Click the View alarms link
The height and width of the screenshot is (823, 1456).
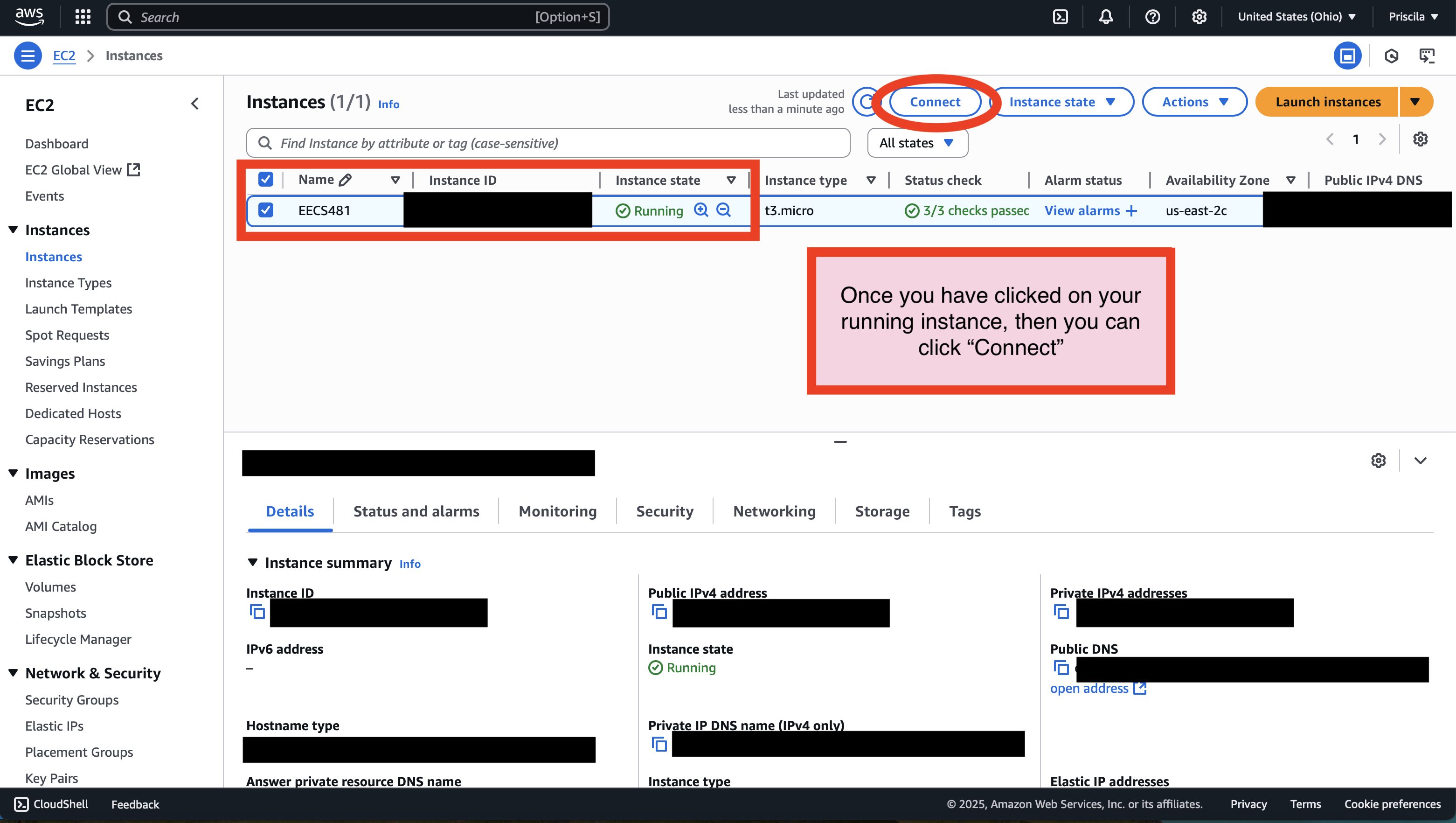click(1082, 210)
